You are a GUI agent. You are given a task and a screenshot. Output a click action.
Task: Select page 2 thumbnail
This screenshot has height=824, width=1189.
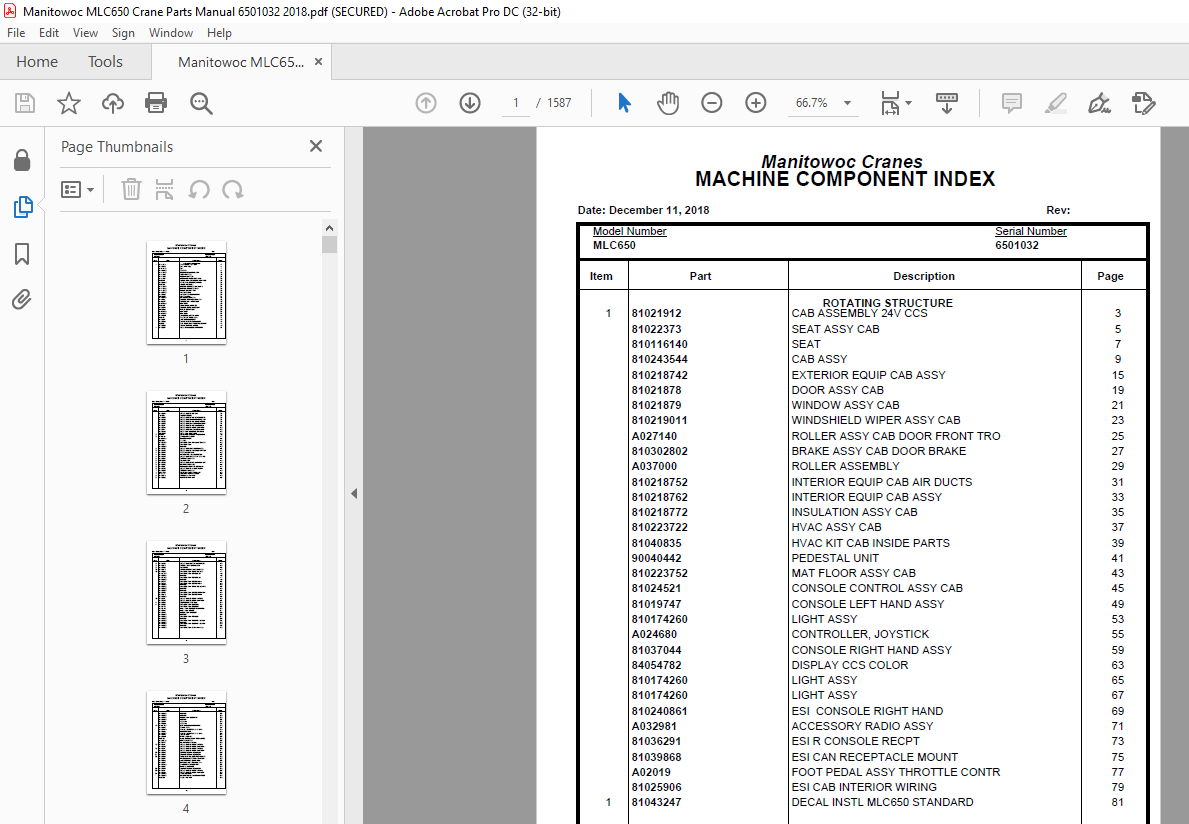coord(187,443)
